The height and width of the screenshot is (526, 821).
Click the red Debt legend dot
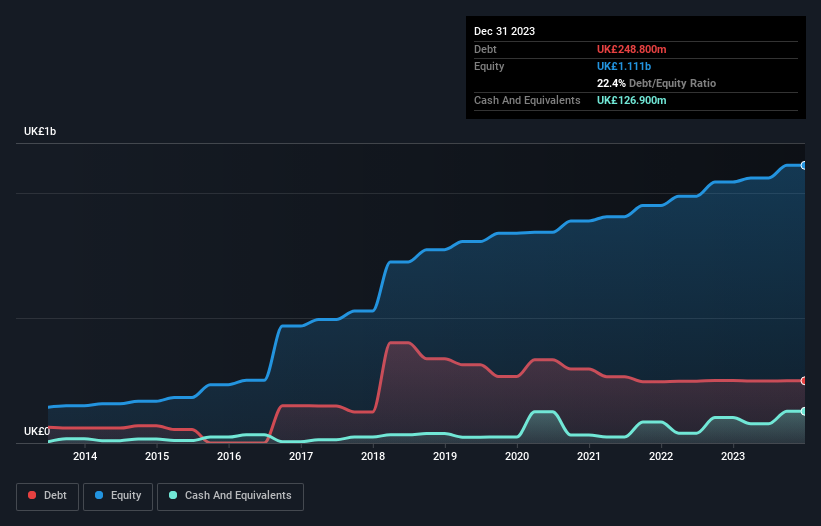tap(32, 495)
